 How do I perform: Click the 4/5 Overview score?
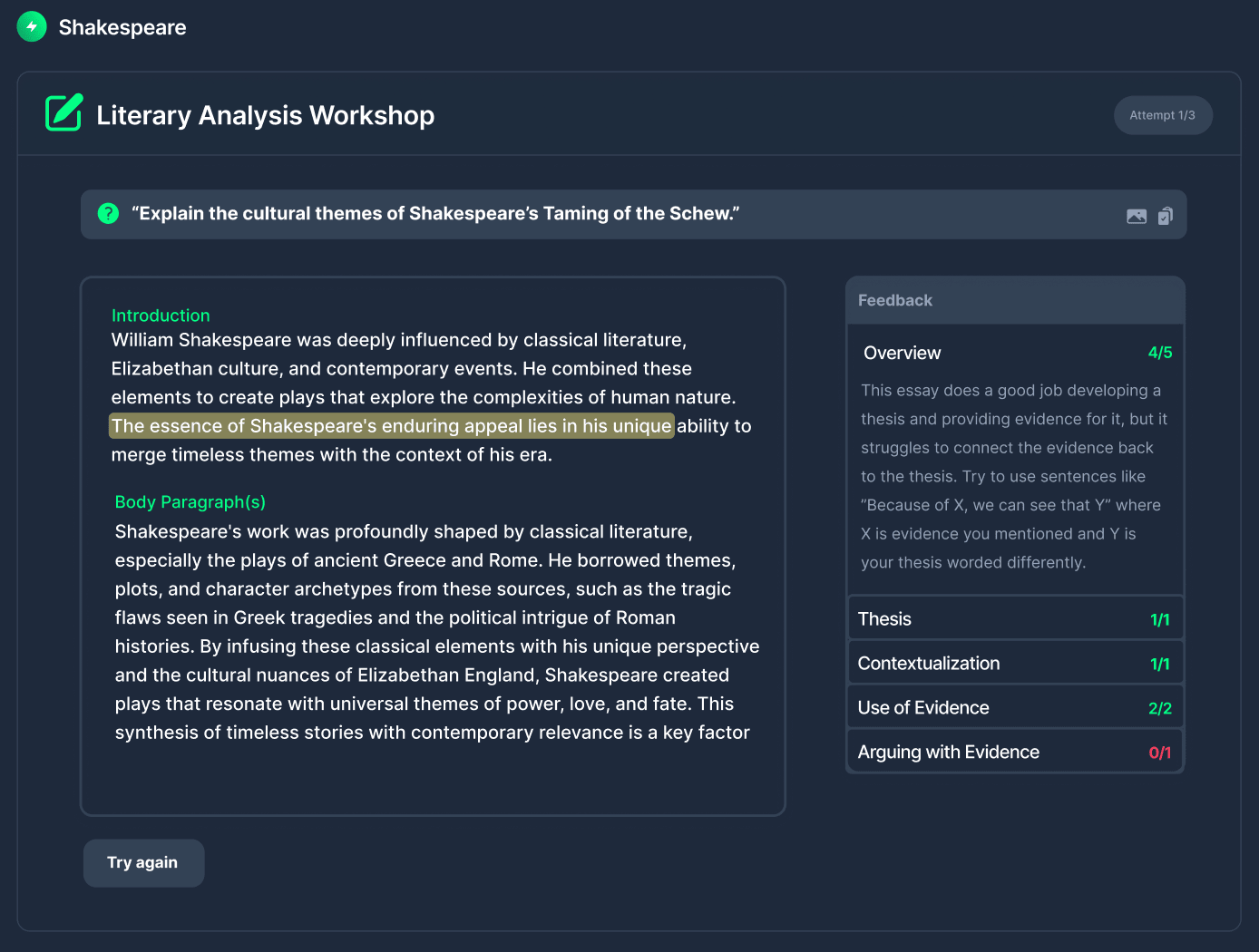(1160, 353)
